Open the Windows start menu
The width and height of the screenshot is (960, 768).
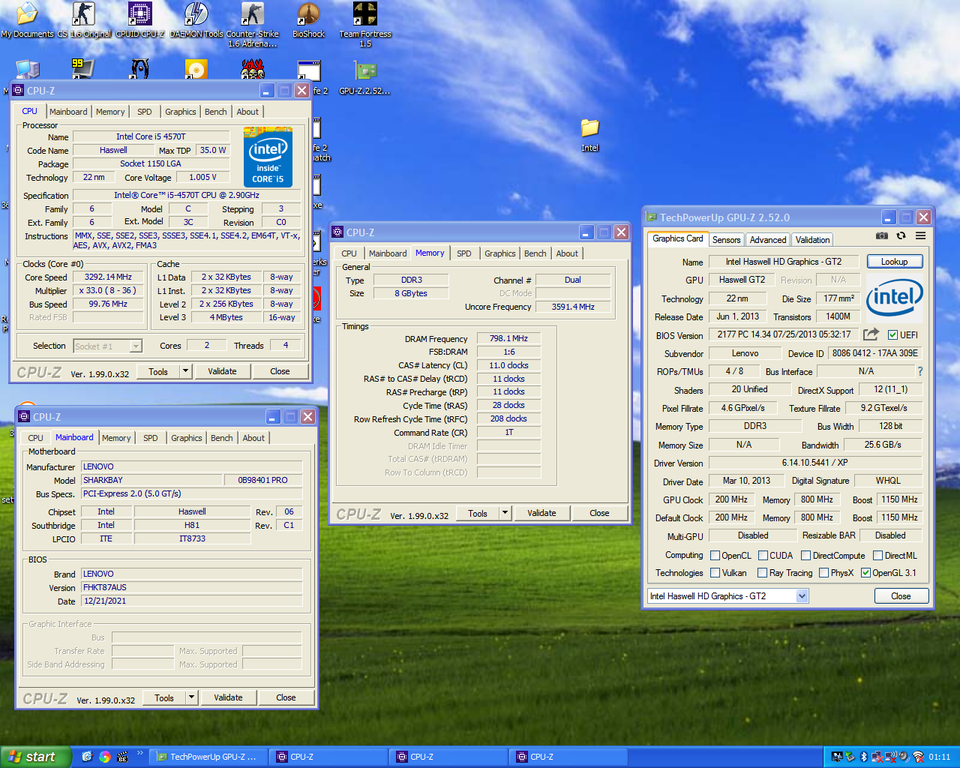[36, 757]
